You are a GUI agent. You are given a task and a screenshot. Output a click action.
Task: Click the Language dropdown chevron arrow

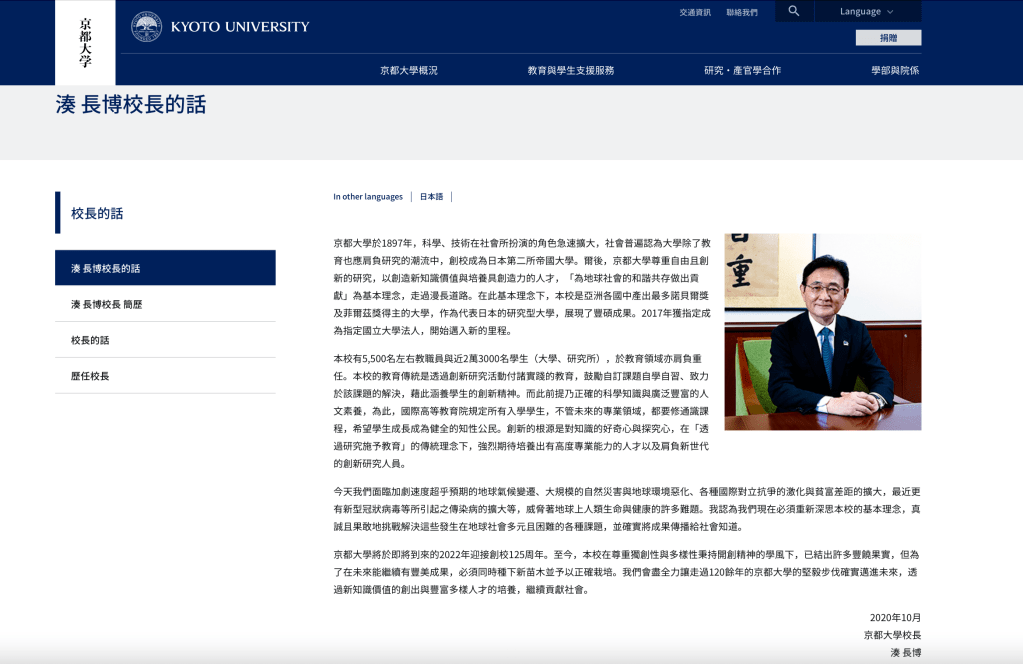889,12
